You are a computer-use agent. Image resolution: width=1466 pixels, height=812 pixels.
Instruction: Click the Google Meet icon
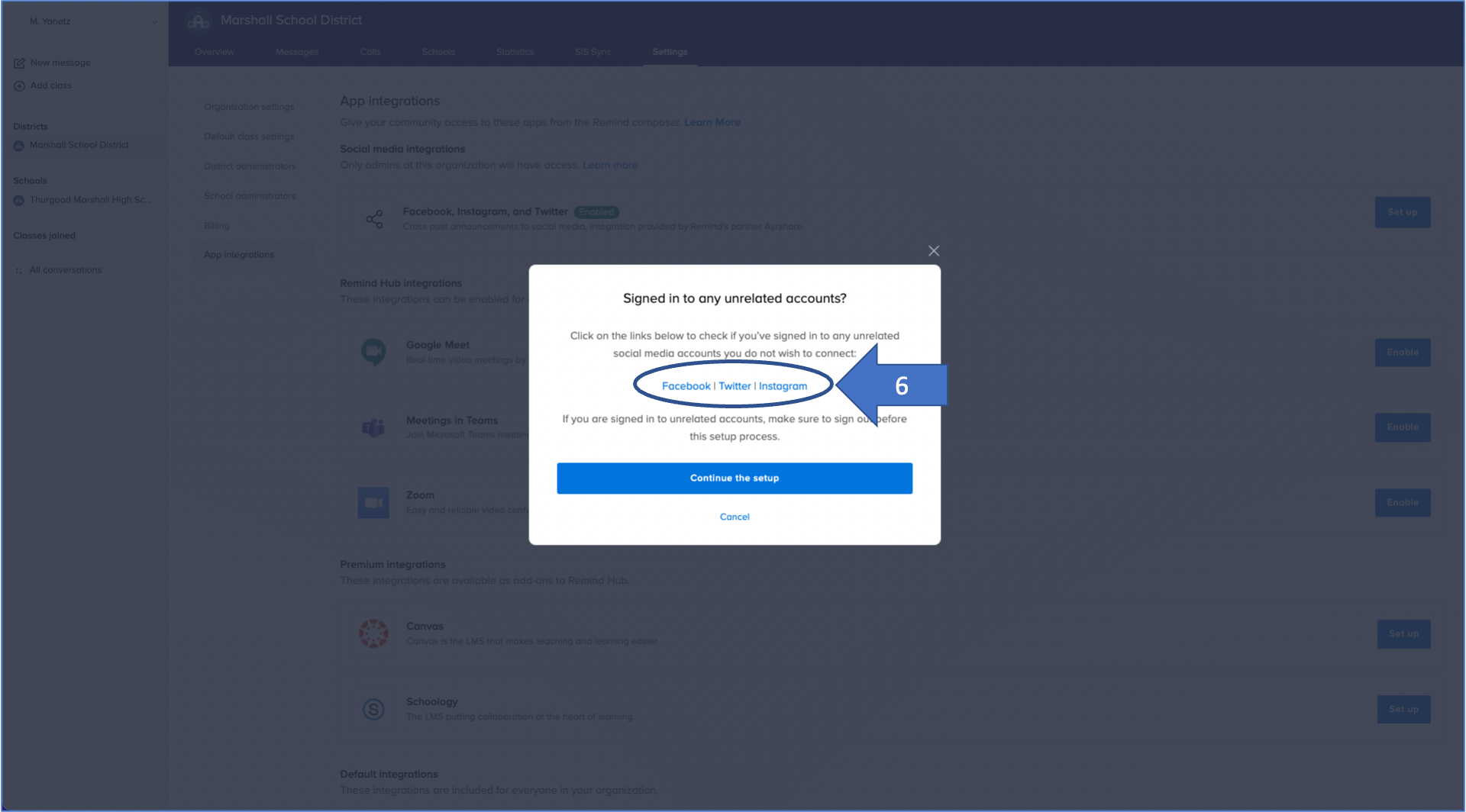(373, 352)
